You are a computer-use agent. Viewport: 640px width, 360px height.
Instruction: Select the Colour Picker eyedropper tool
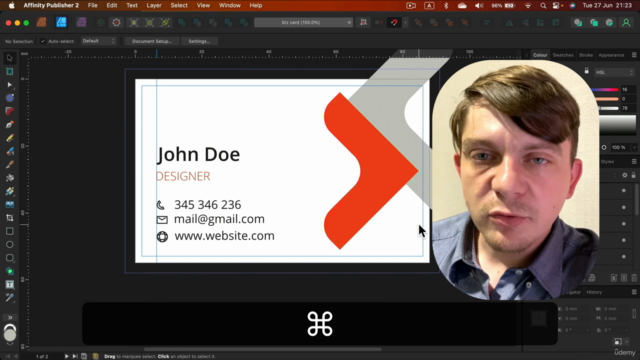point(10,298)
